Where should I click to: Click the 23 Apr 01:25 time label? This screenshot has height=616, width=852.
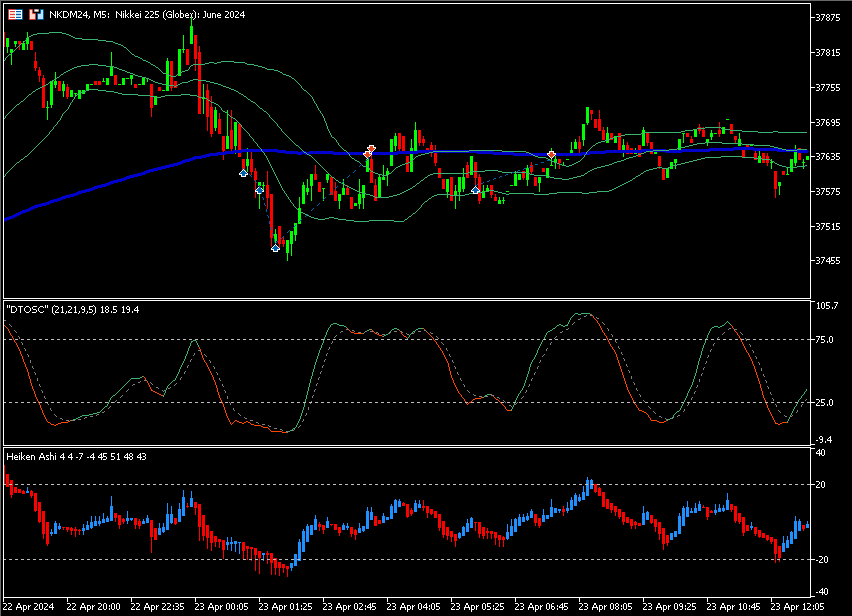point(285,607)
